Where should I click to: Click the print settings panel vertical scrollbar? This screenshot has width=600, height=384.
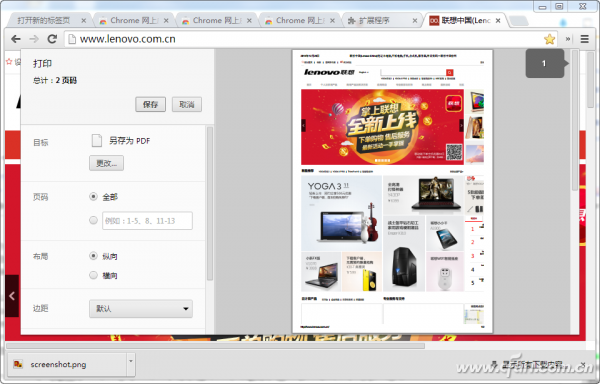coord(210,204)
